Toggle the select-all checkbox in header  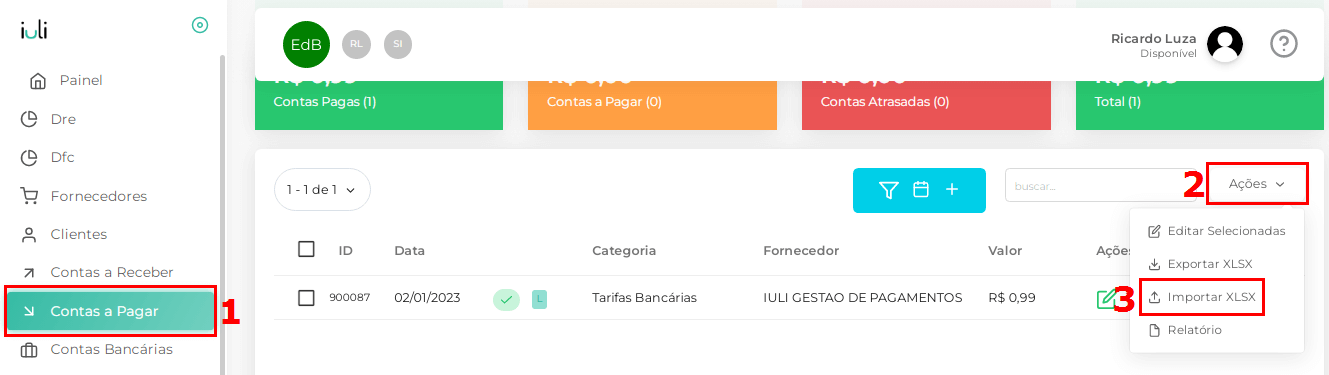coord(307,249)
